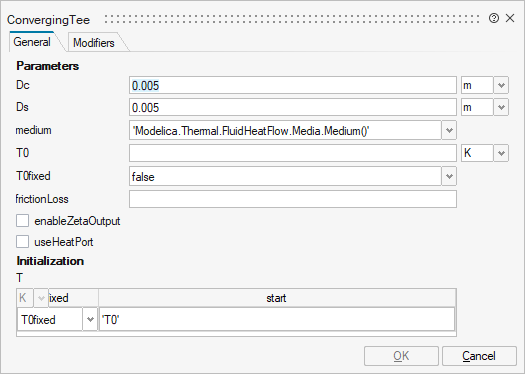
Task: Expand the Ds unit dropdown
Action: [501, 107]
